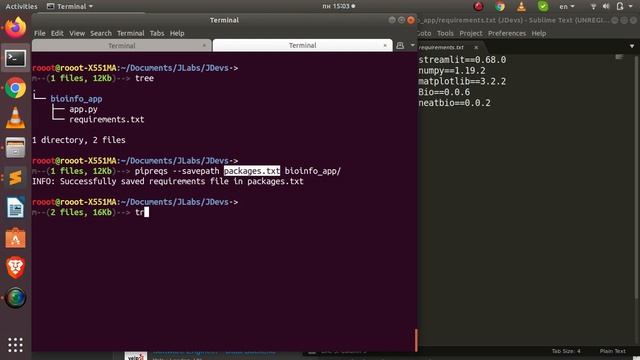Image resolution: width=640 pixels, height=360 pixels.
Task: Click highlighted packages.txt in terminal
Action: (x=252, y=171)
